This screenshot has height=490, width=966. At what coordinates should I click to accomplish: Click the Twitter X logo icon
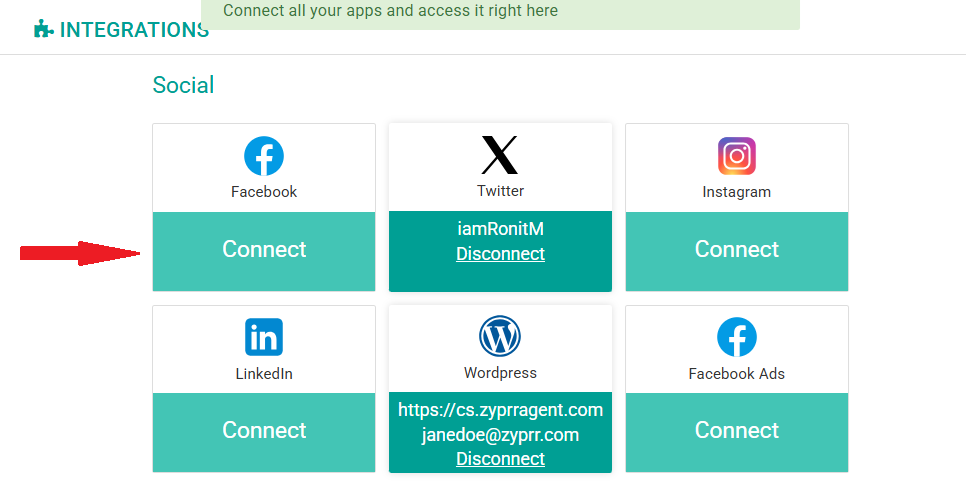tap(500, 155)
